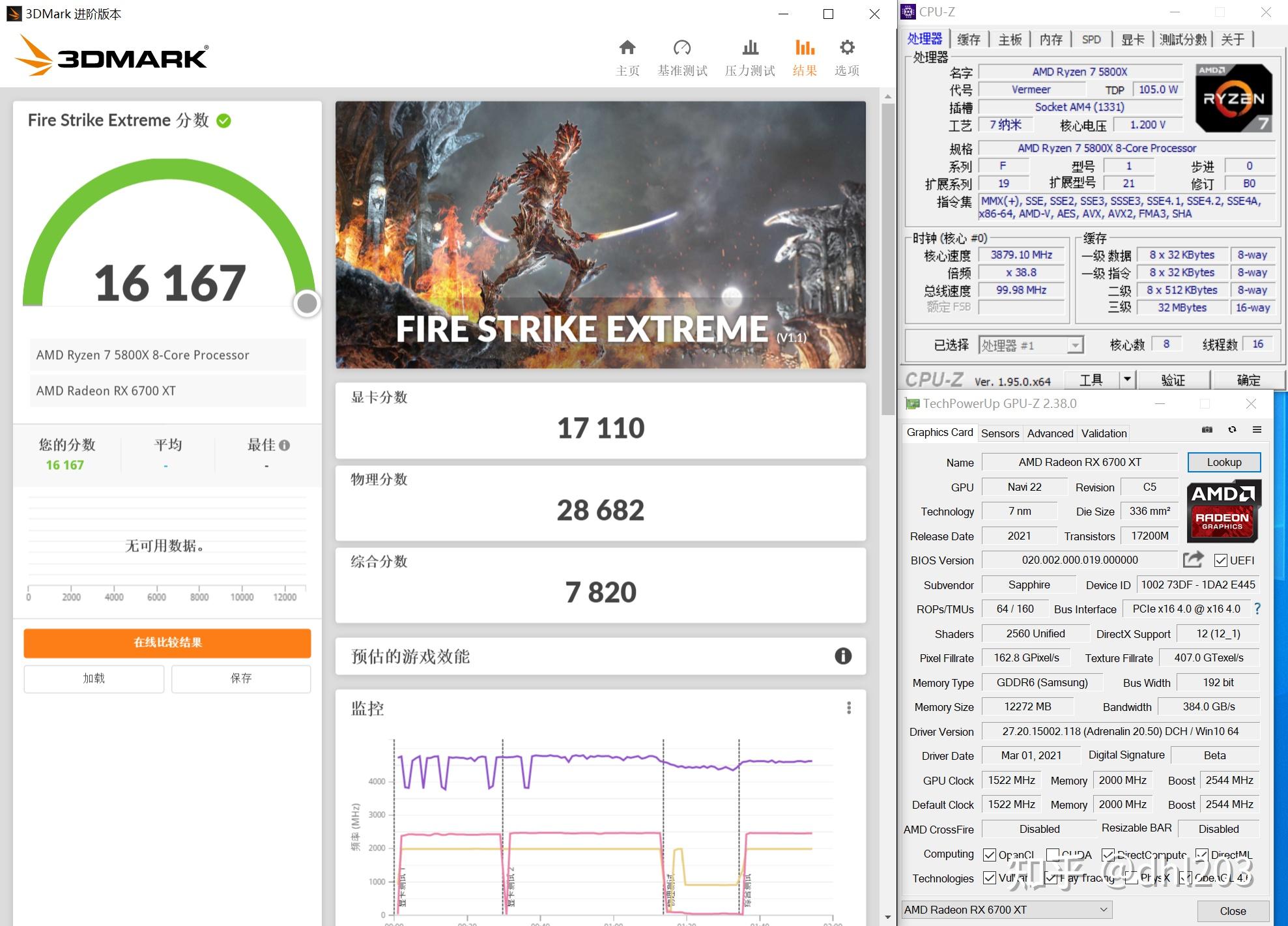The width and height of the screenshot is (1288, 926).
Task: Toggle the UEFI checkbox in GPU-Z
Action: point(1220,560)
